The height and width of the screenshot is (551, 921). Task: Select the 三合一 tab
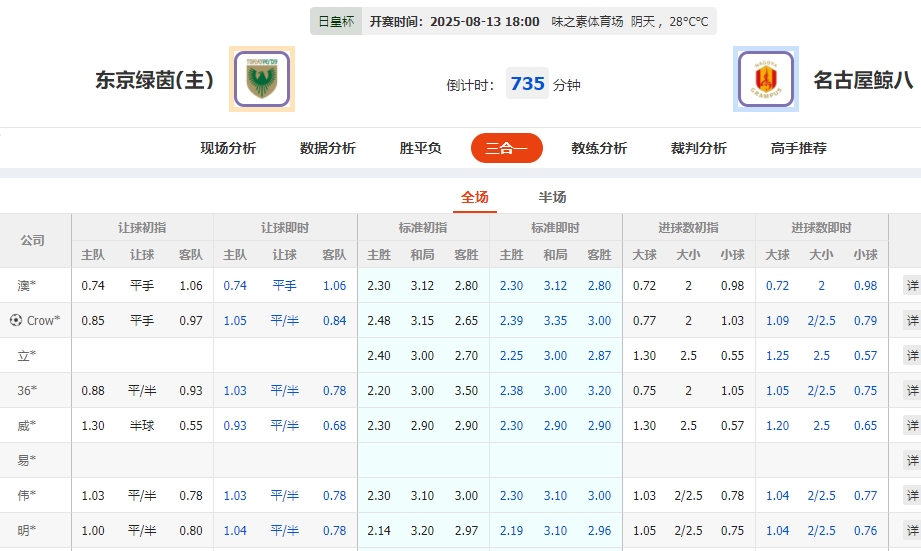(x=506, y=148)
